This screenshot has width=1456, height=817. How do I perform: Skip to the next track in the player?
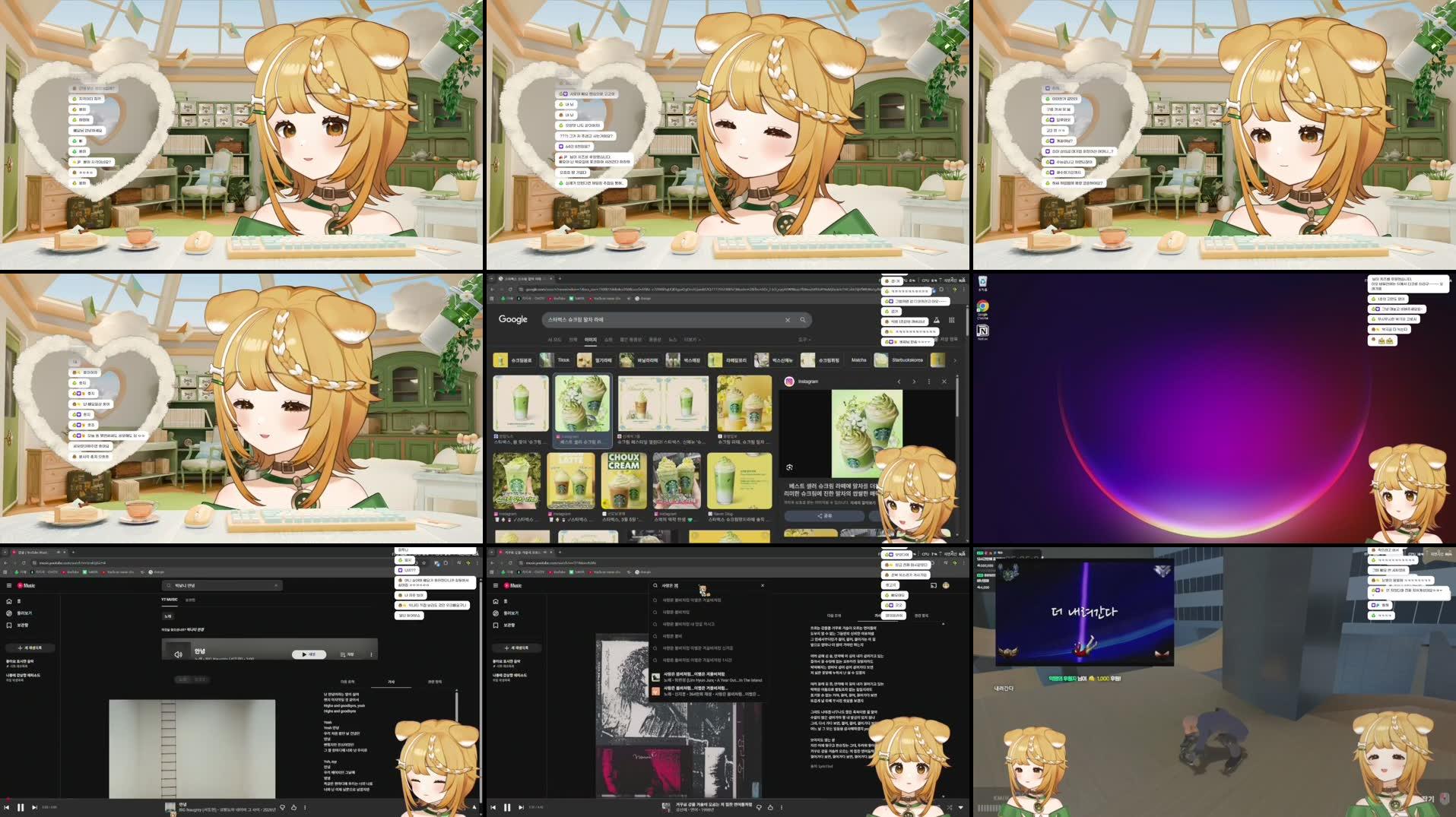tap(35, 807)
